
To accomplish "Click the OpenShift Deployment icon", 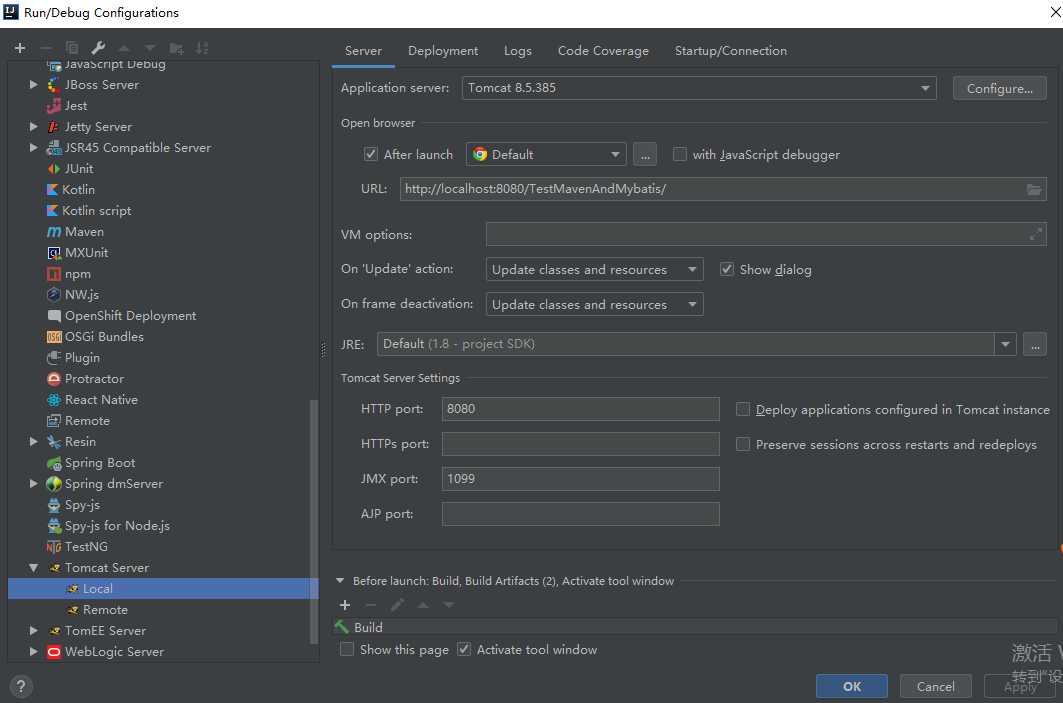I will tap(54, 316).
